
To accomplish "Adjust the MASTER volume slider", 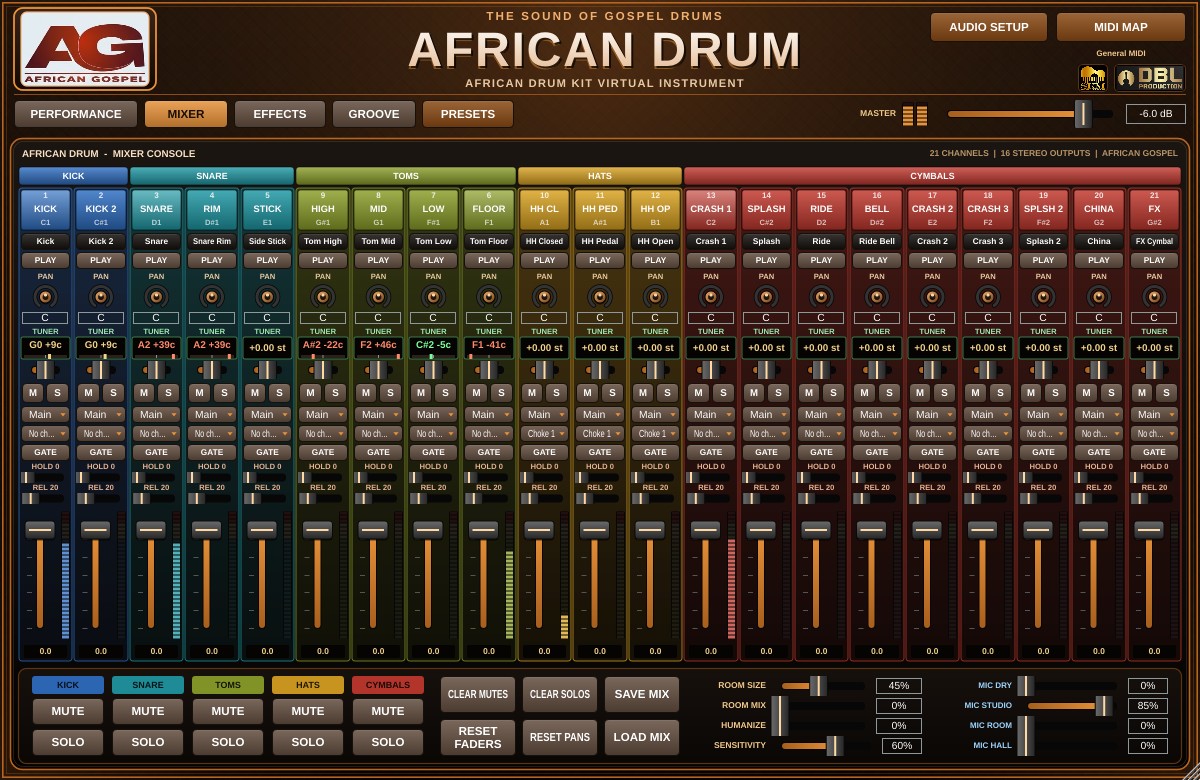I will pyautogui.click(x=1030, y=114).
